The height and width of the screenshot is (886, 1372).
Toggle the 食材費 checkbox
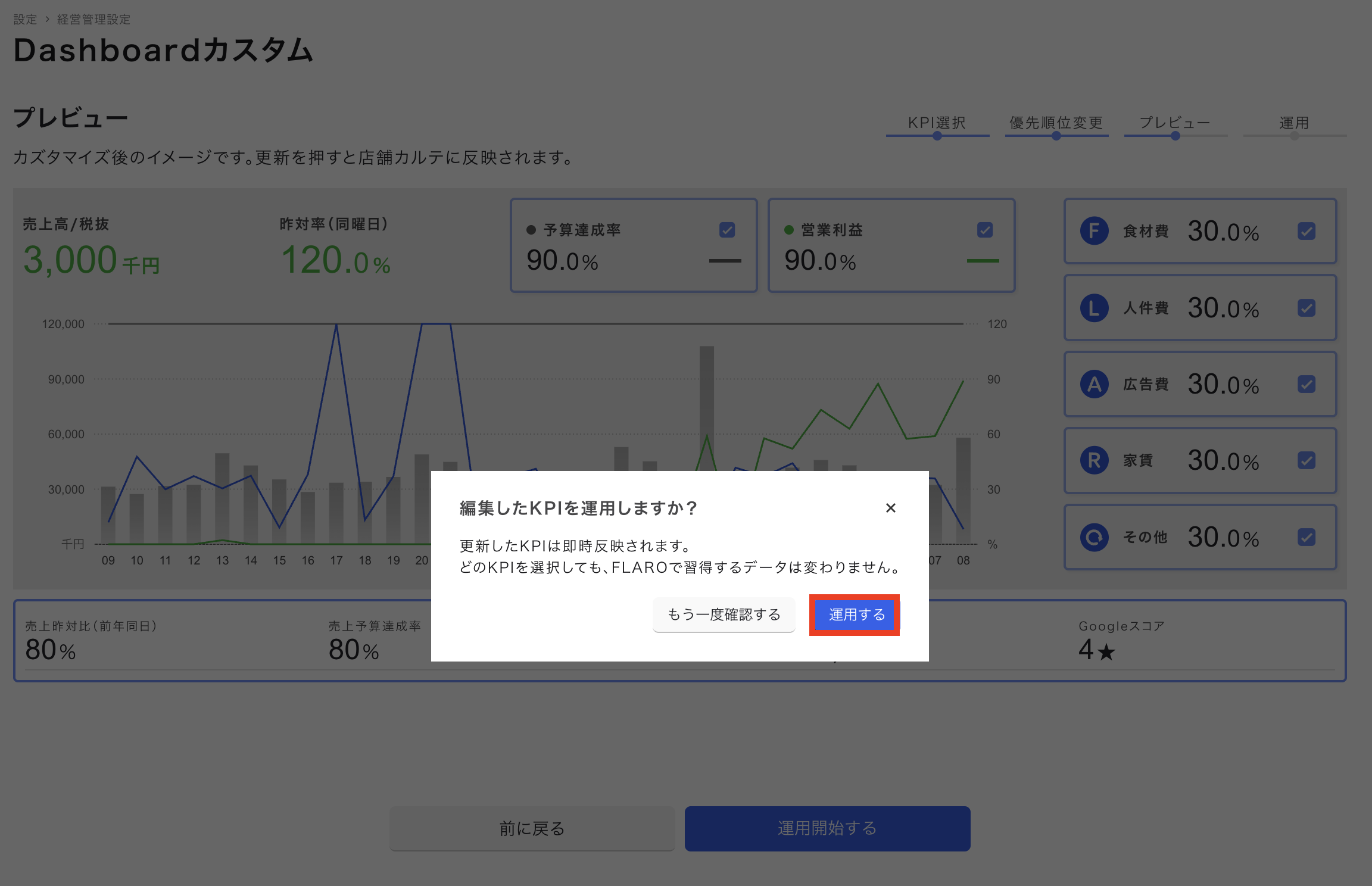point(1306,231)
